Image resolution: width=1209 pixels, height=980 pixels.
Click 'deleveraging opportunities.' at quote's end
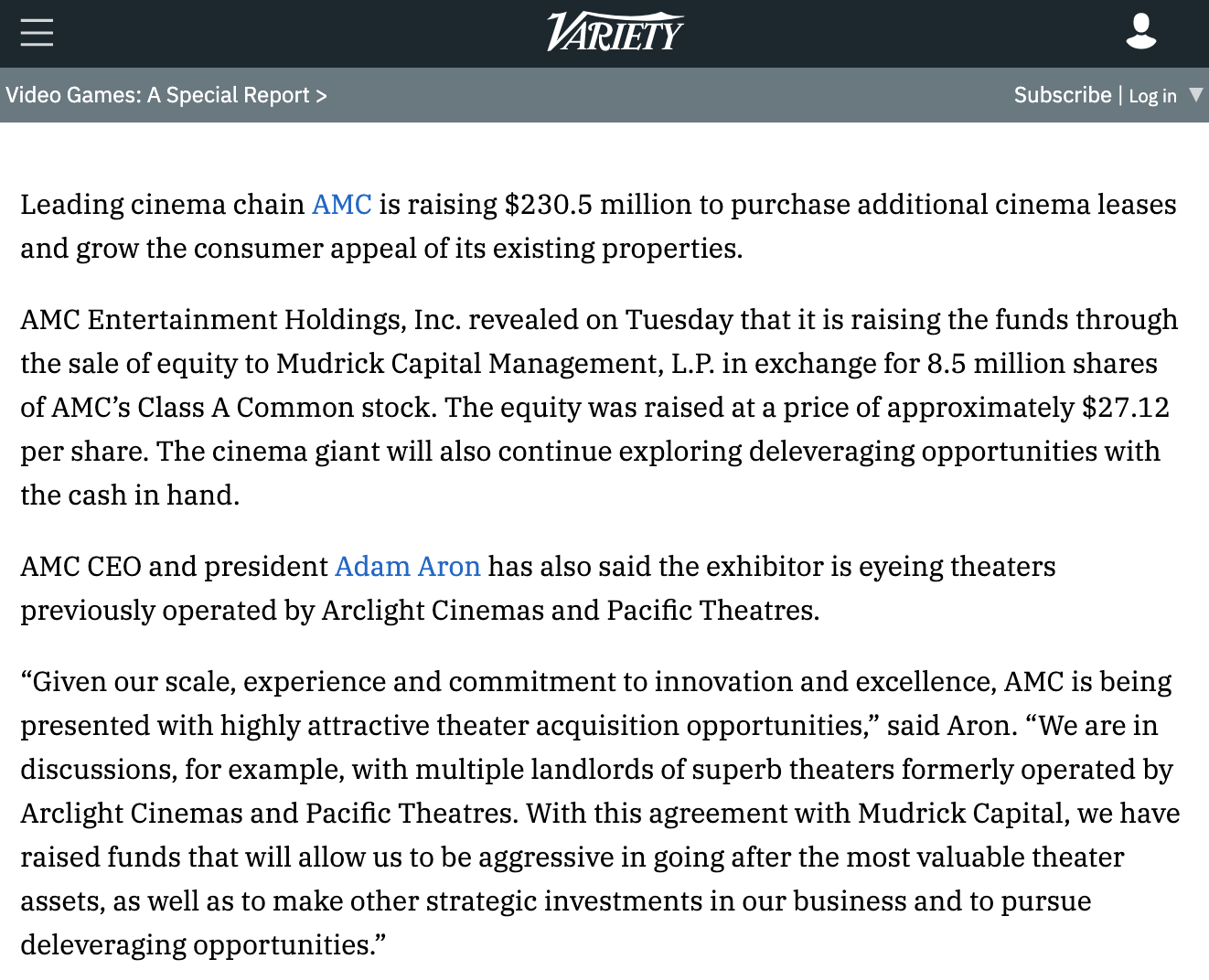click(201, 944)
